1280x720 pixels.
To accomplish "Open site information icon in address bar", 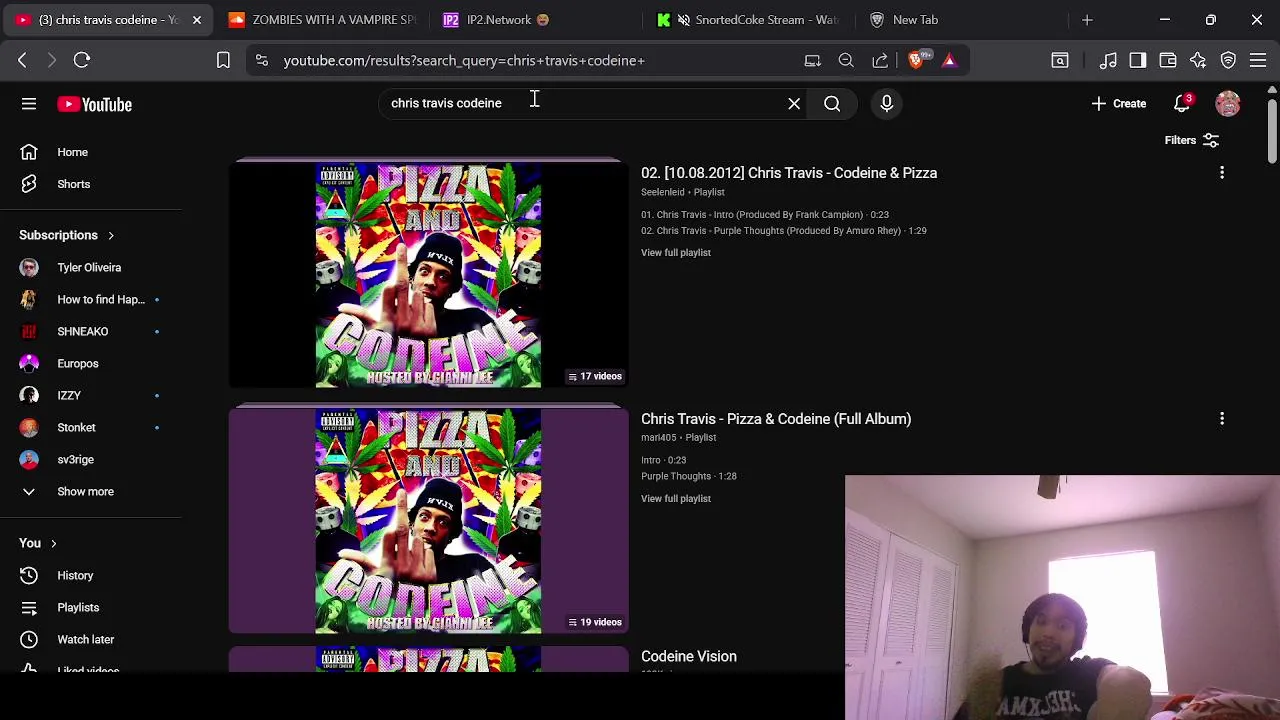I will pos(261,61).
